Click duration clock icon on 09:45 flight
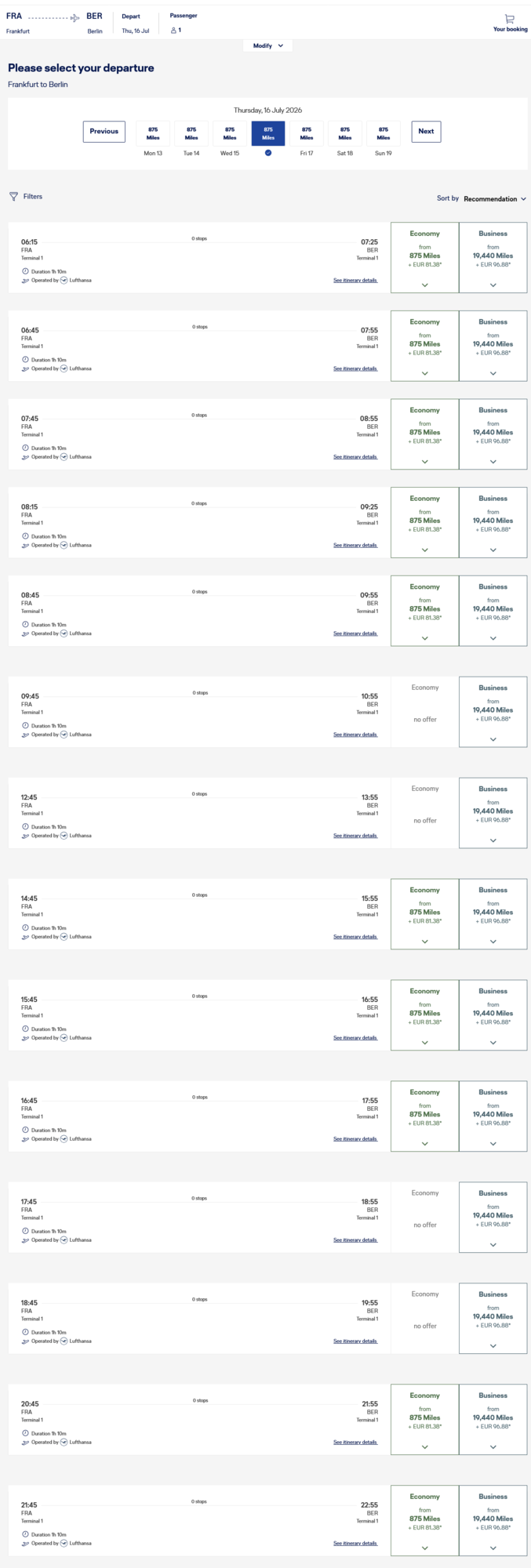The height and width of the screenshot is (1568, 531). click(x=25, y=726)
